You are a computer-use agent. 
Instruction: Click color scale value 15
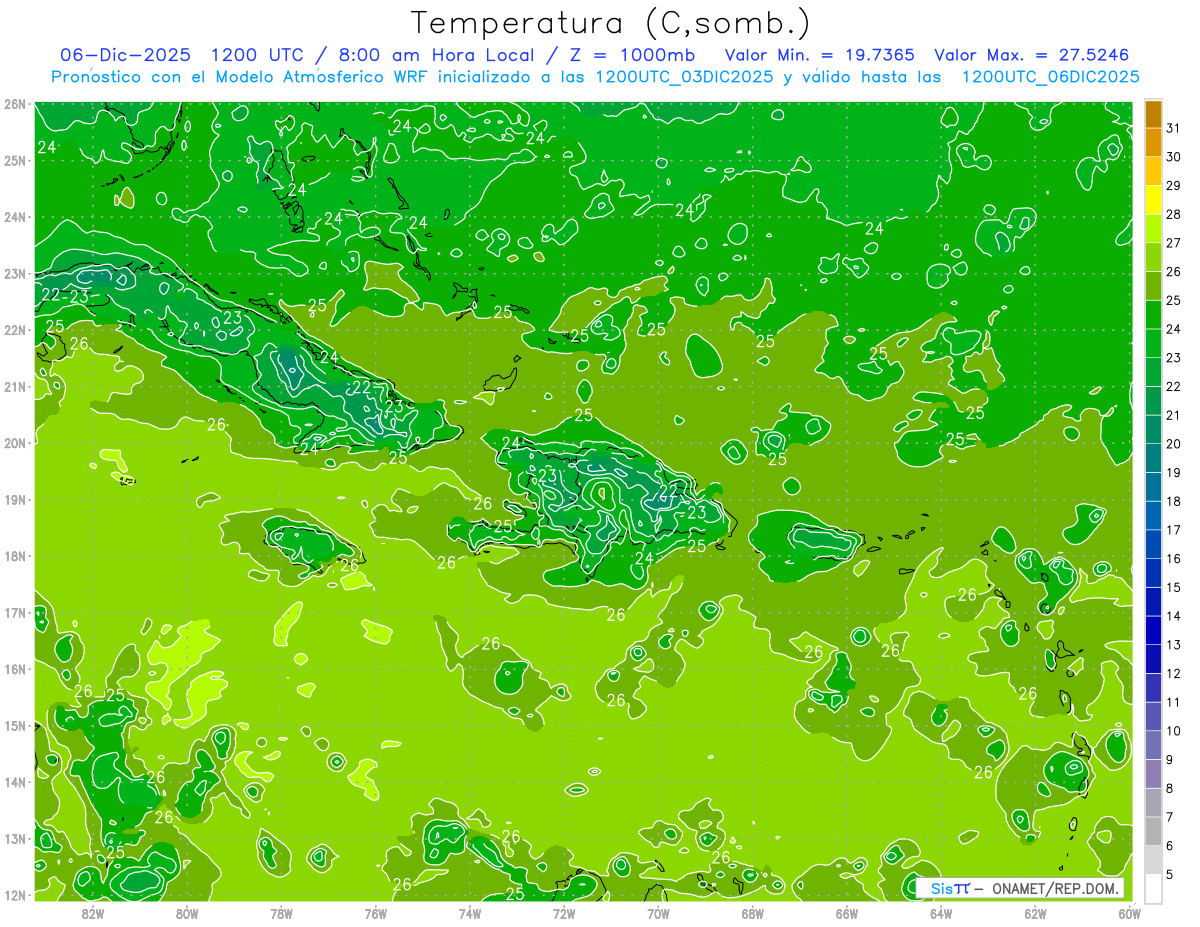(x=1174, y=587)
